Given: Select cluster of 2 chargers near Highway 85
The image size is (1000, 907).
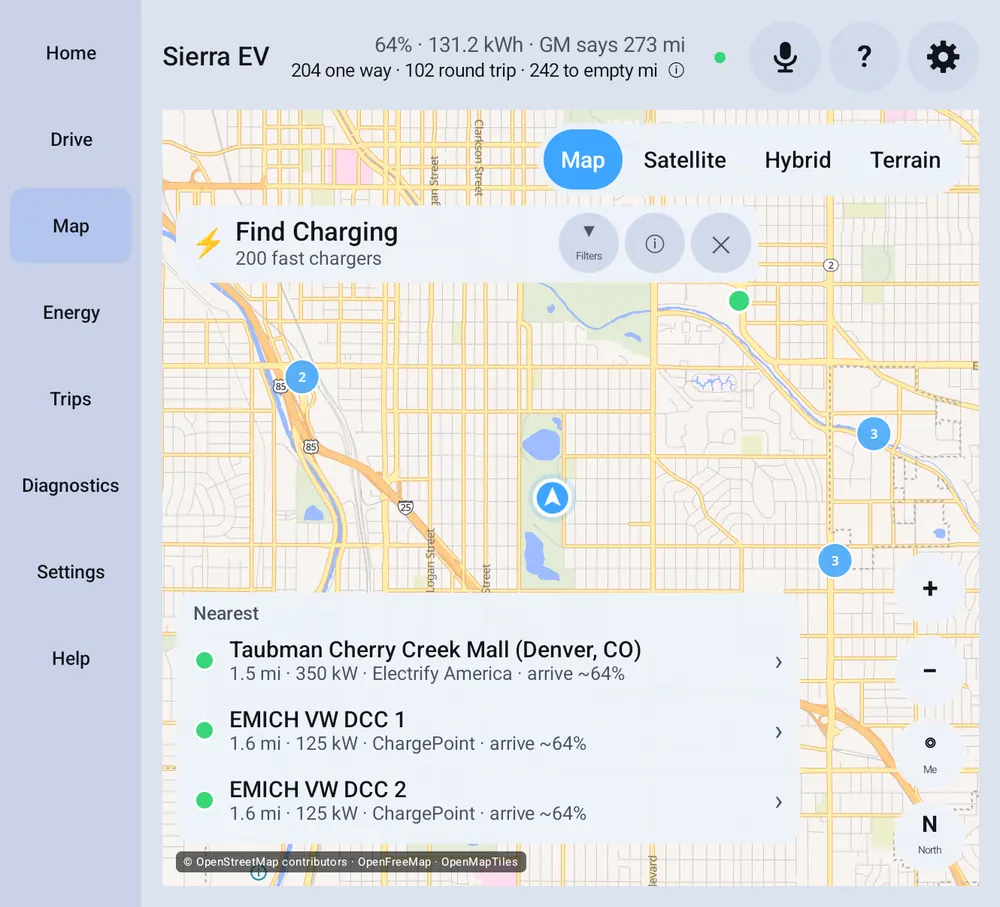Looking at the screenshot, I should [x=302, y=377].
